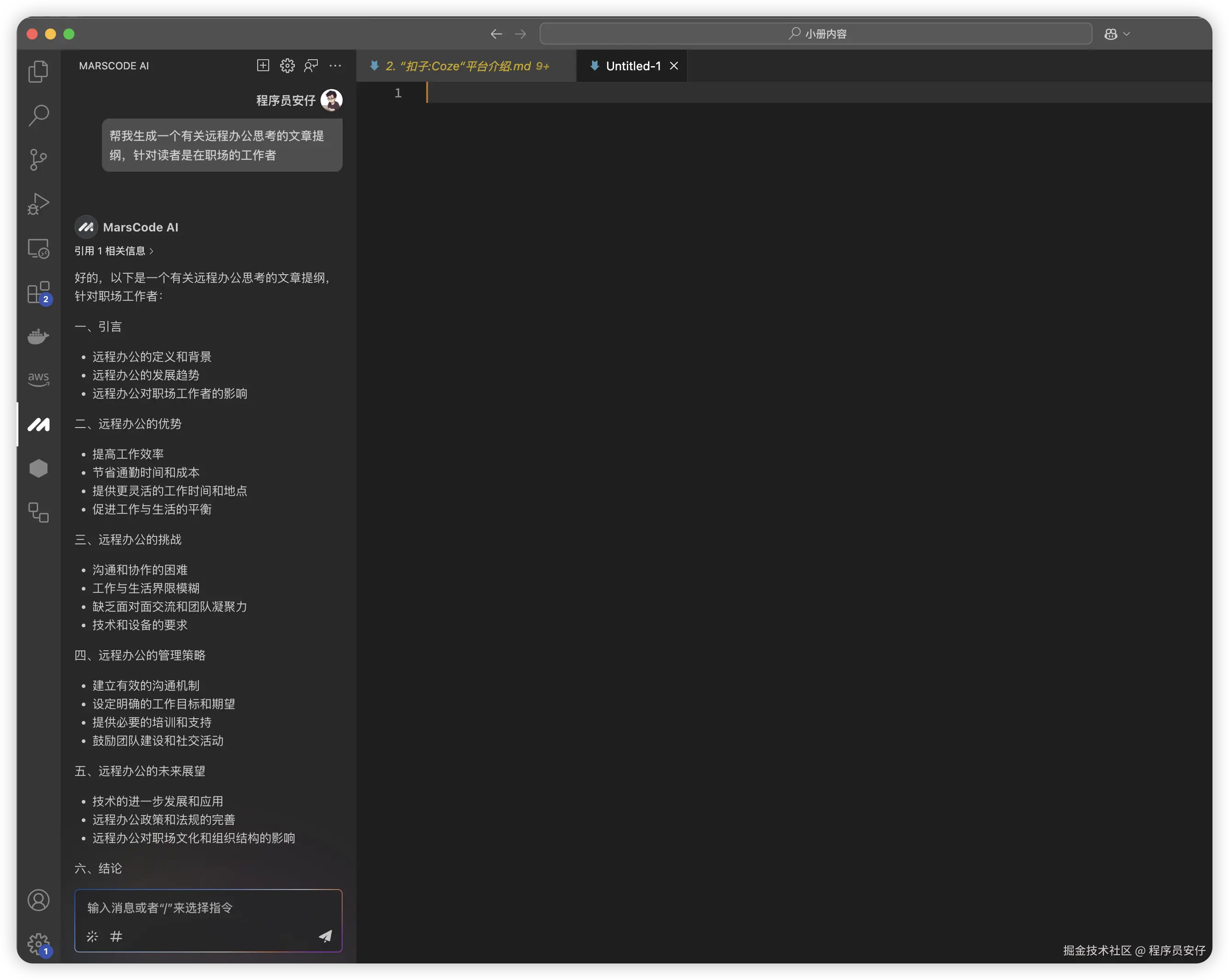Open the AWS toolkit view
The width and height of the screenshot is (1229, 980).
pyautogui.click(x=38, y=379)
